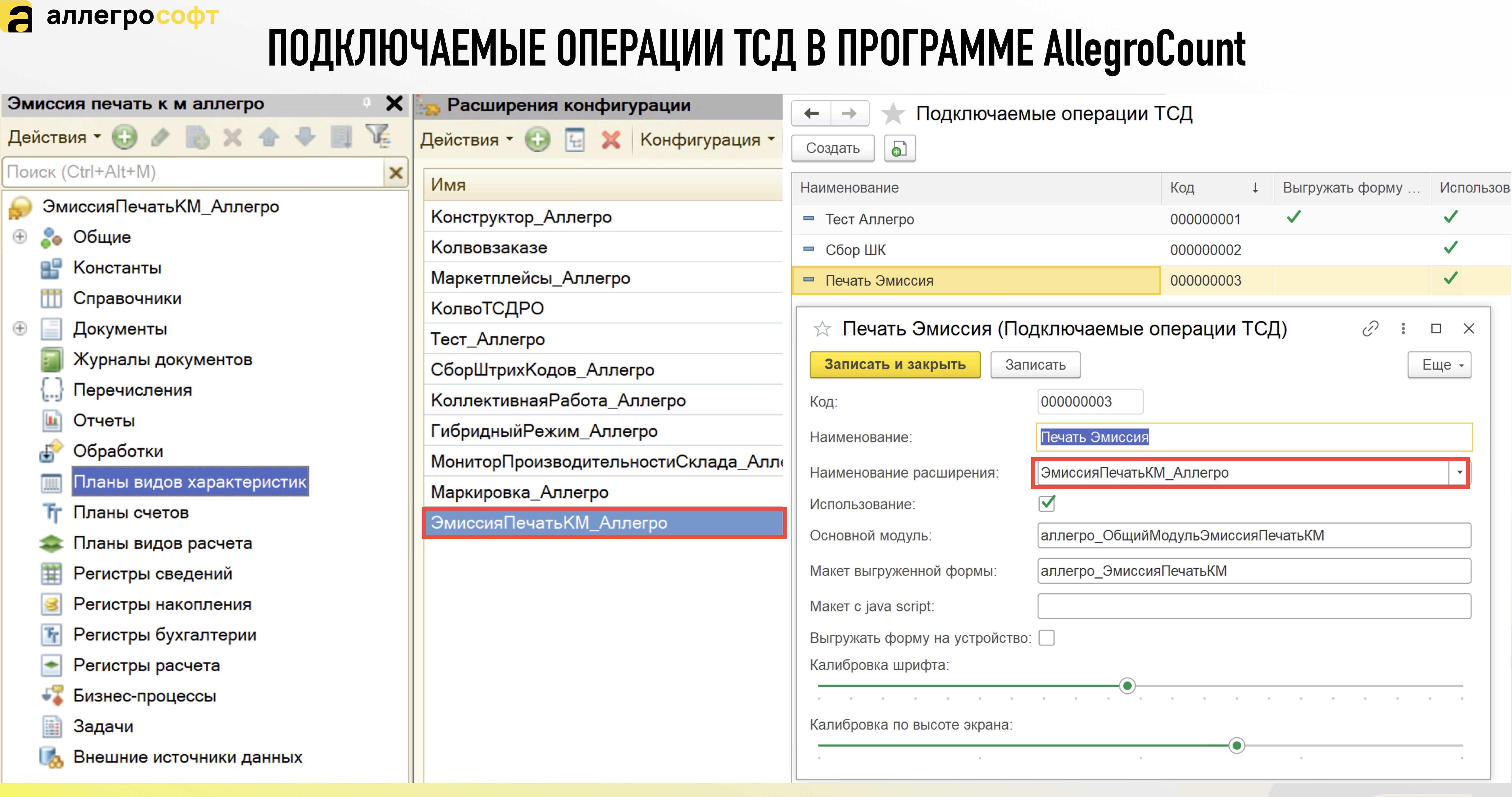
Task: Expand the Документы tree node
Action: point(19,328)
